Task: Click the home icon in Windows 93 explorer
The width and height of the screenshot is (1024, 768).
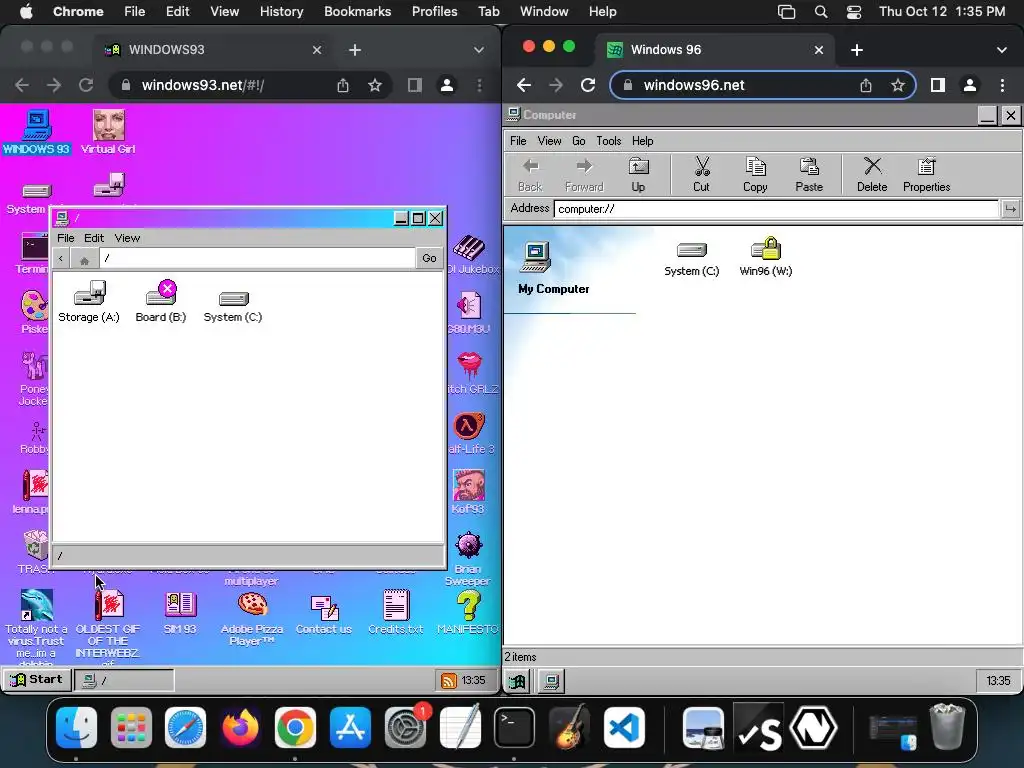Action: coord(84,259)
